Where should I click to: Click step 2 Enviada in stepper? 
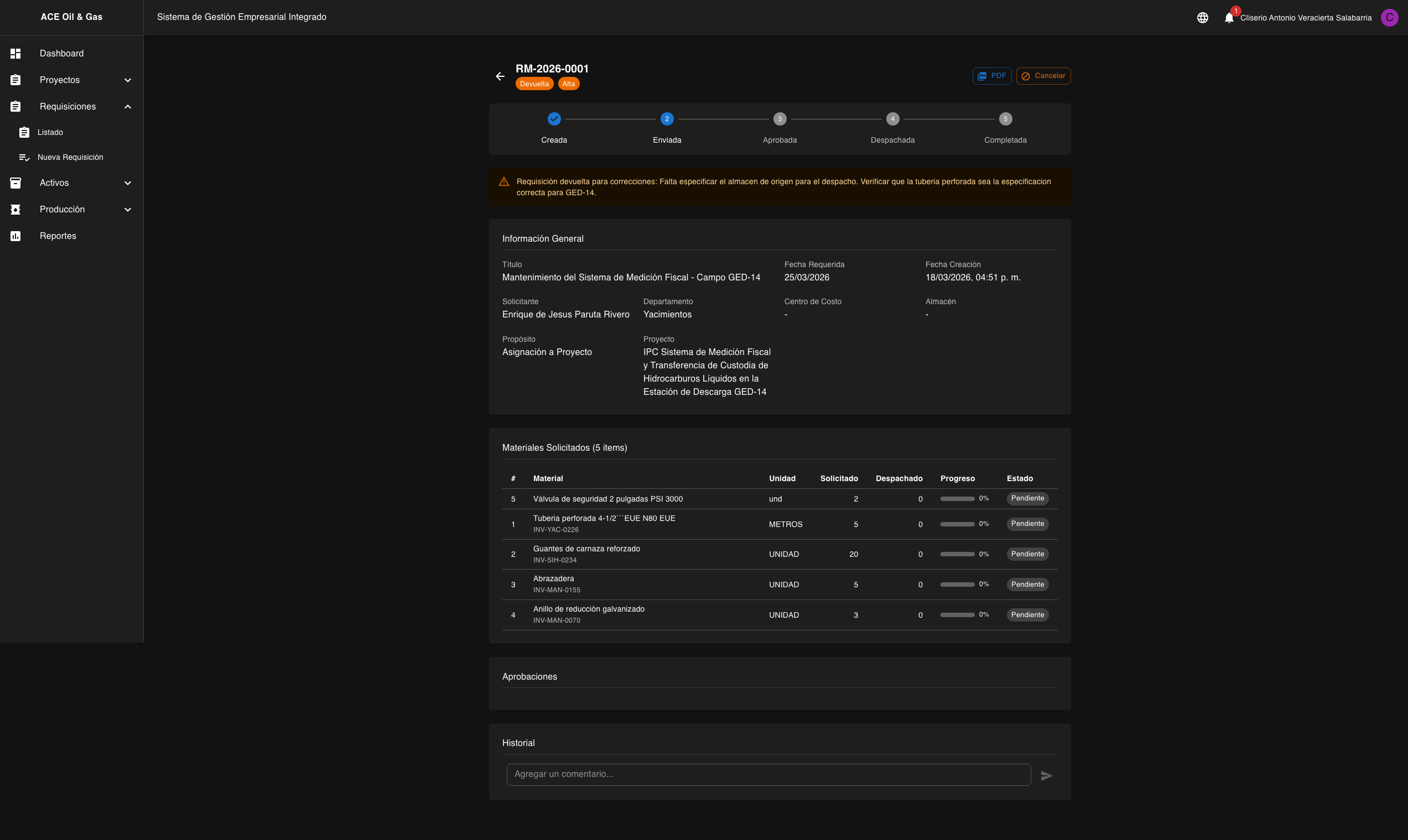666,119
